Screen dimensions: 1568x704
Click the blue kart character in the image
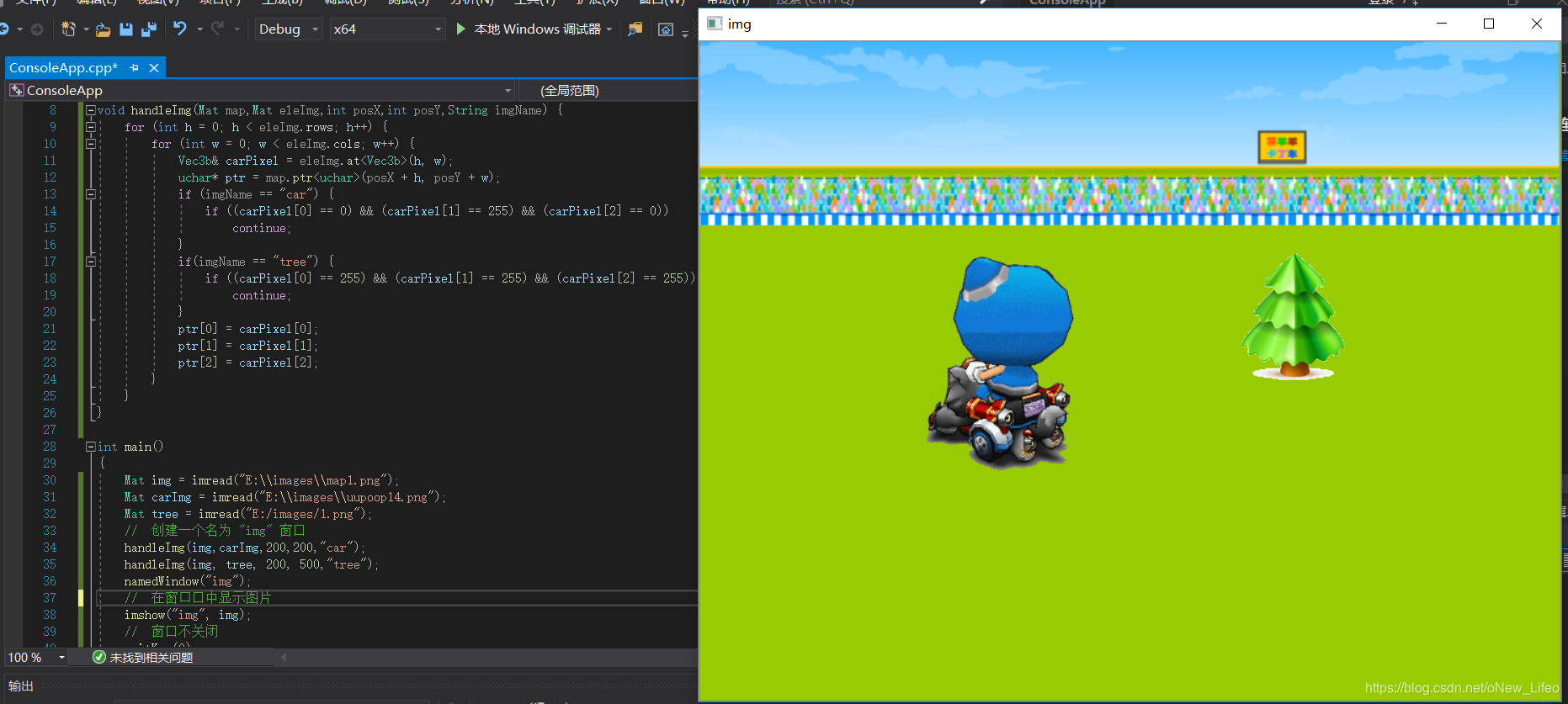[1002, 362]
